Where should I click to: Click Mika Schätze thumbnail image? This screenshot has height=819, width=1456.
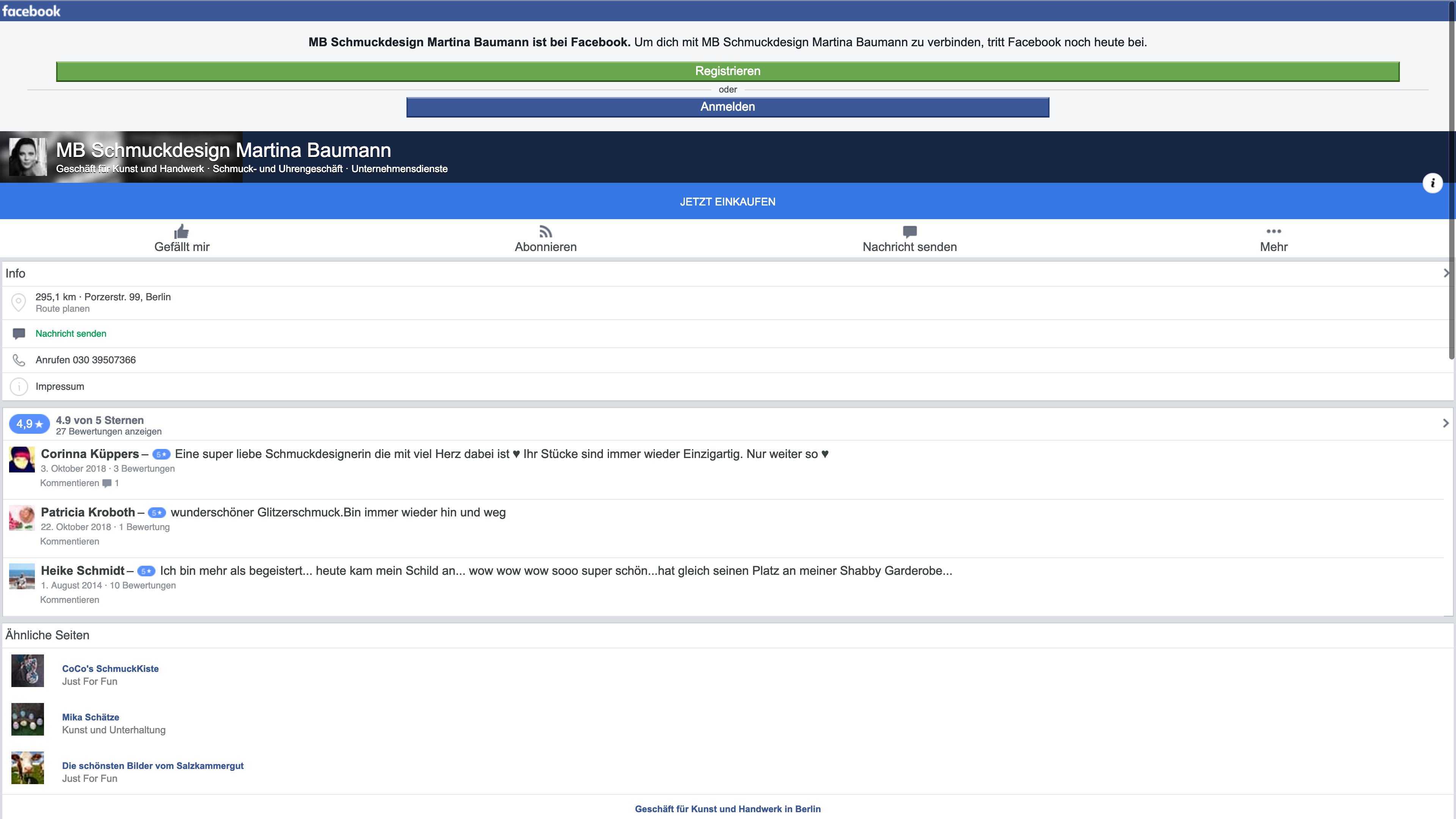click(28, 720)
